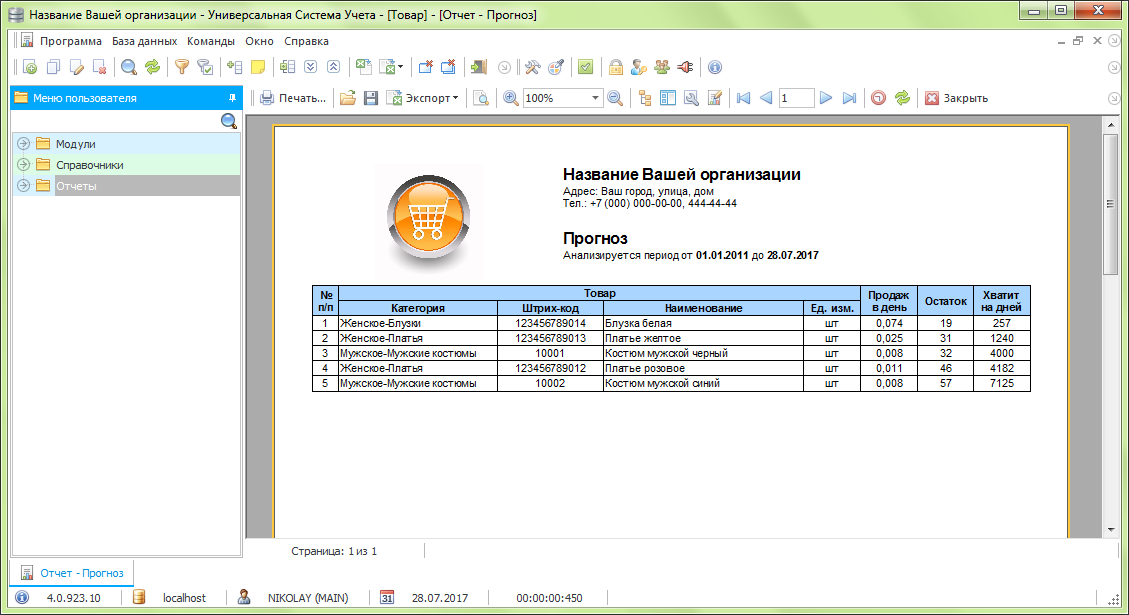Screen dimensions: 1129x615
Task: Click the orange funnel filter icon
Action: coord(181,67)
